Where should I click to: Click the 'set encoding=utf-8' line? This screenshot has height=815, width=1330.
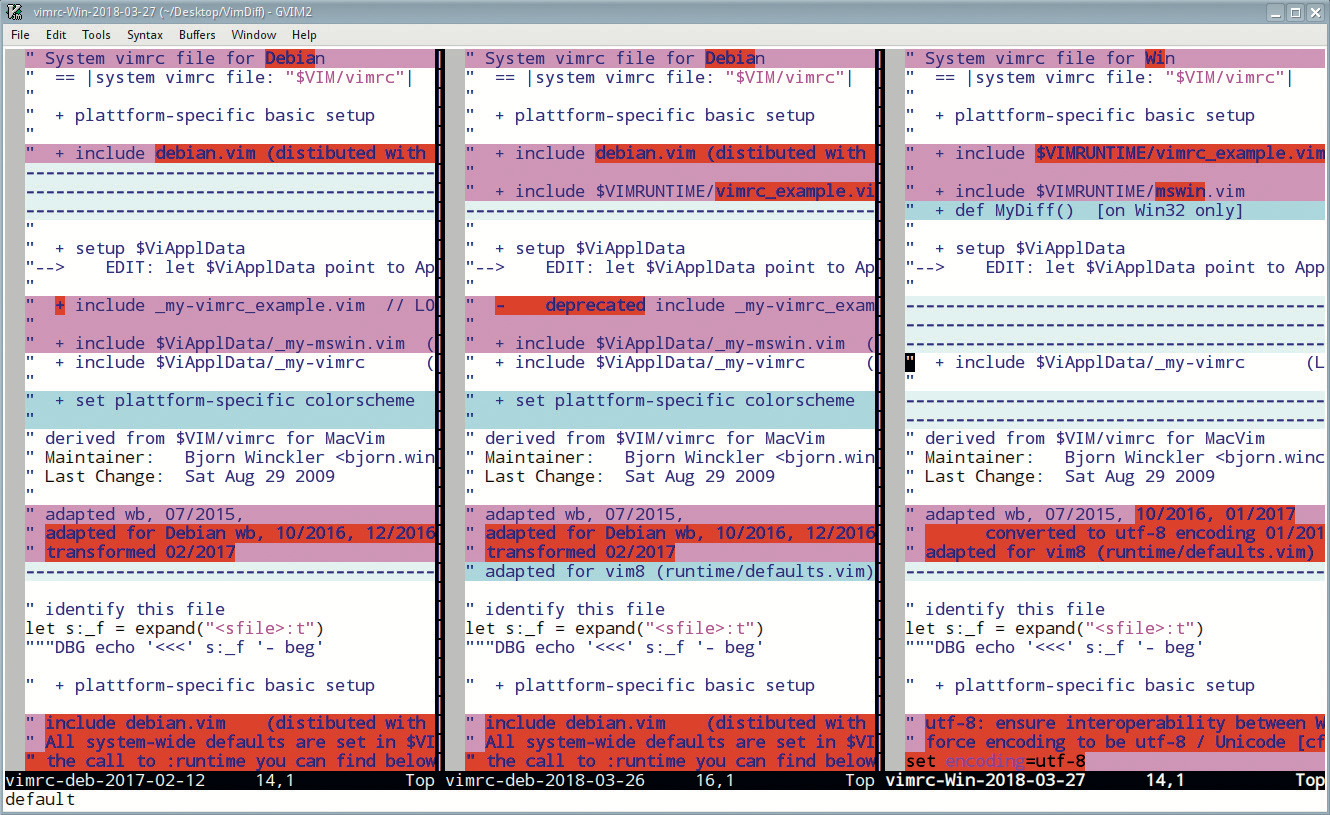[995, 761]
